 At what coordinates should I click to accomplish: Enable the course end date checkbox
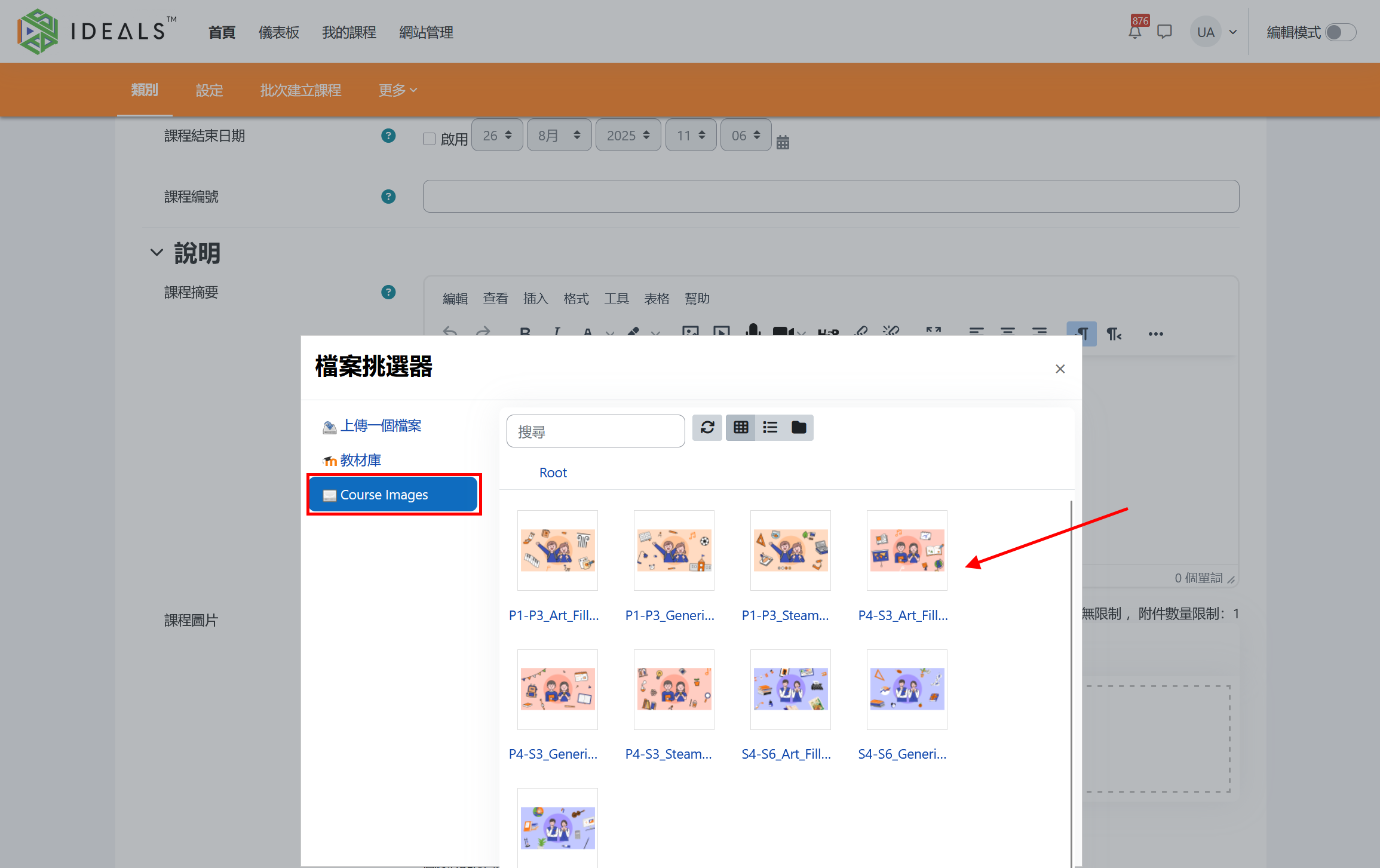pos(429,139)
